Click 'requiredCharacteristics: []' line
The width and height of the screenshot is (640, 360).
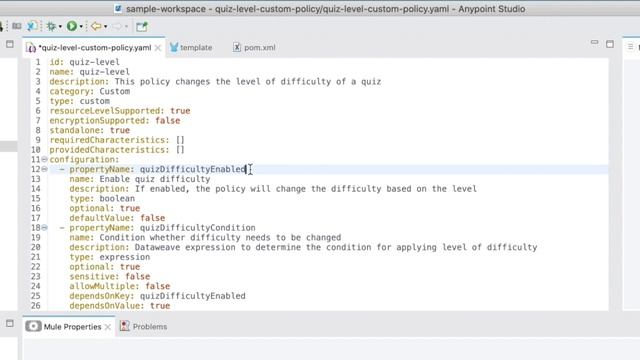[117, 140]
